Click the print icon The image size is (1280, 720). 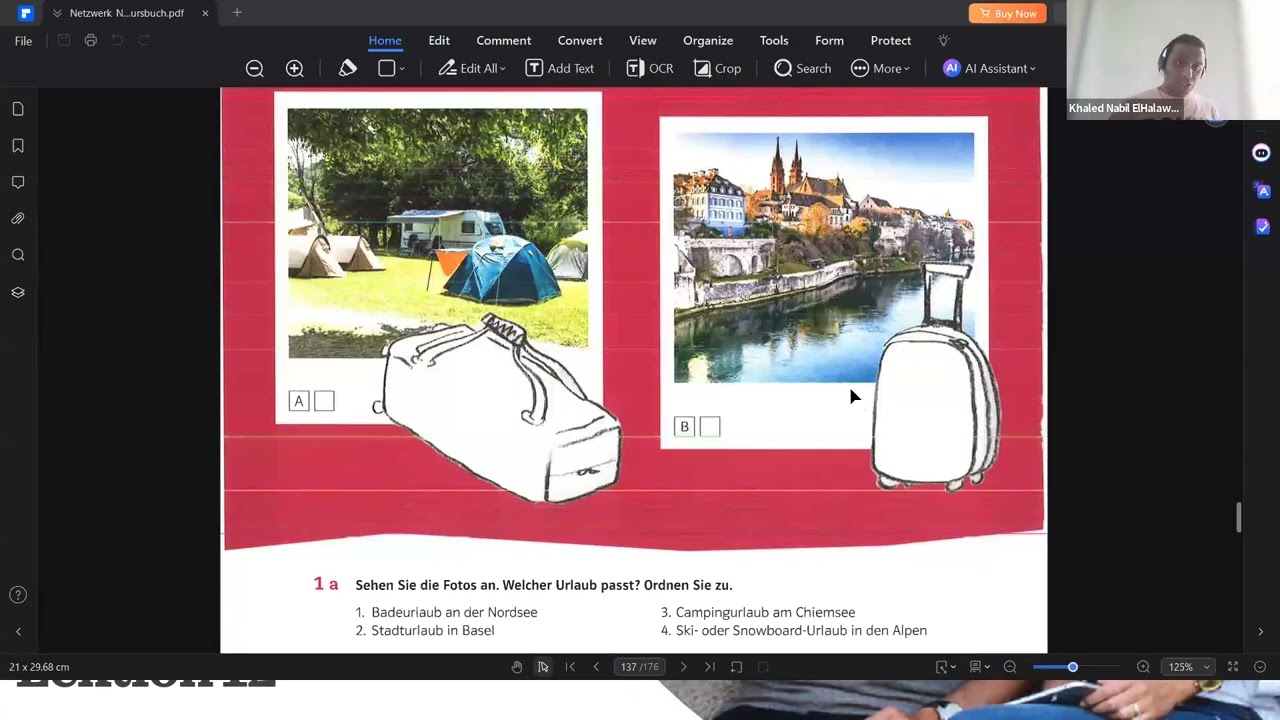[91, 40]
